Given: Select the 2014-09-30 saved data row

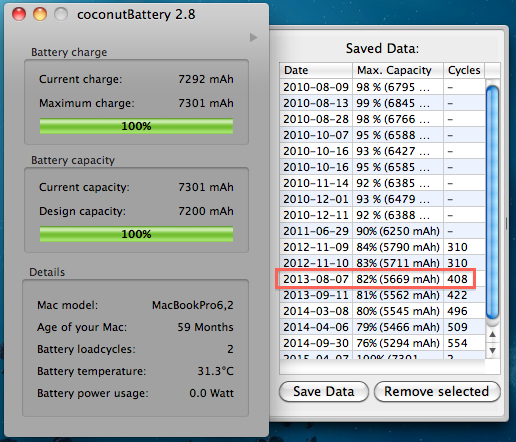Looking at the screenshot, I should pyautogui.click(x=383, y=343).
